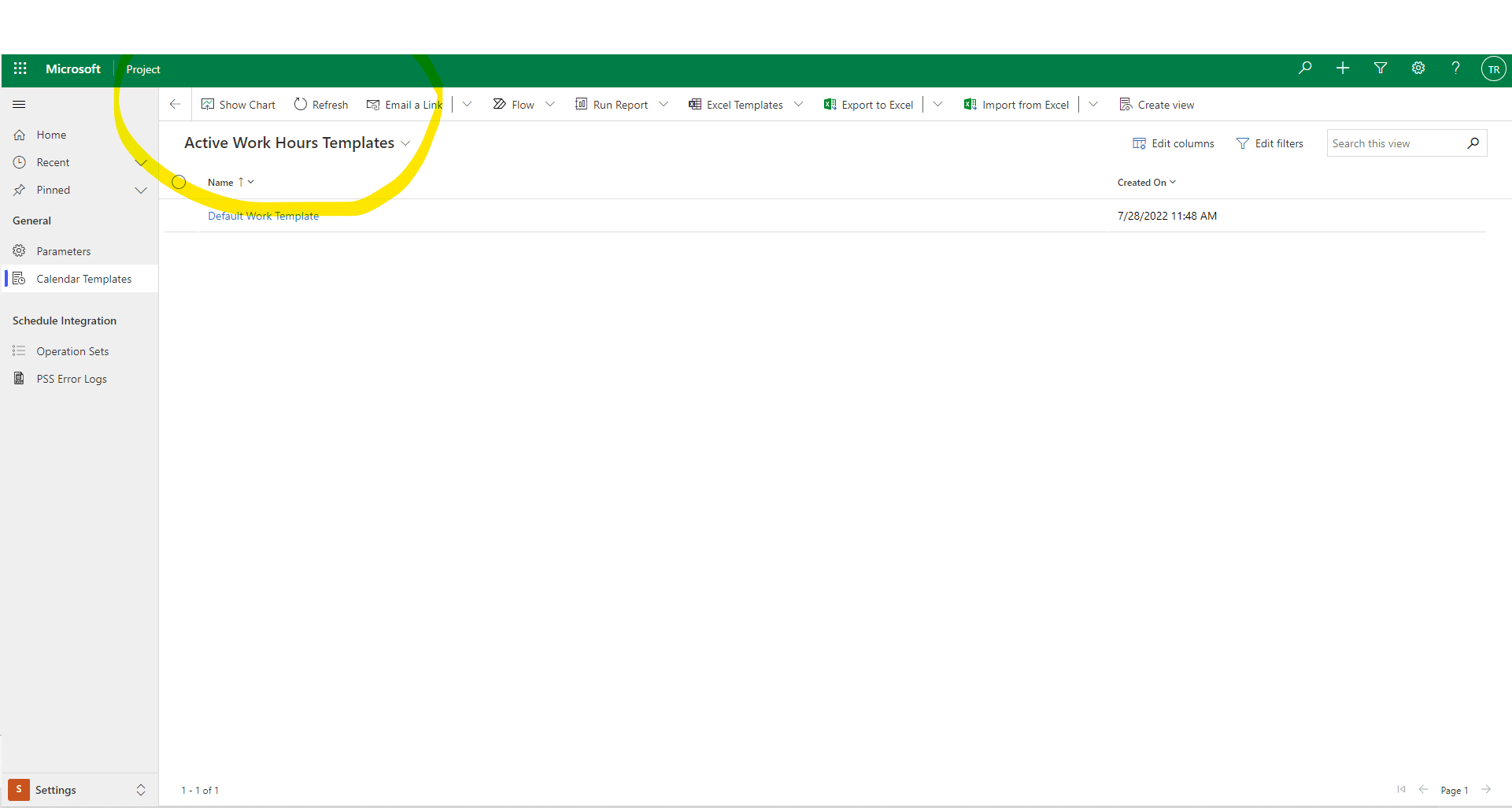Viewport: 1512px width, 808px height.
Task: Click Excel Templates command
Action: (x=736, y=105)
